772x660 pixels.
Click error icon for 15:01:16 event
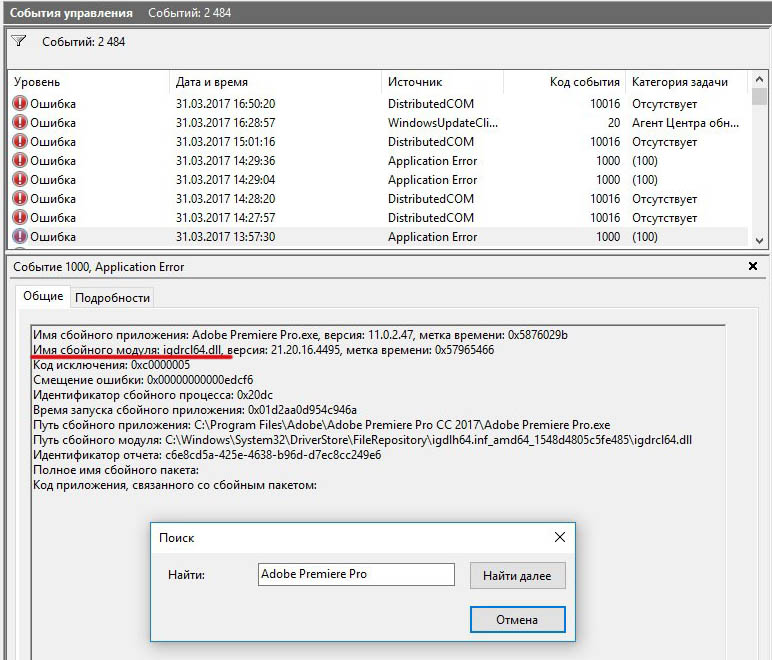click(x=20, y=141)
